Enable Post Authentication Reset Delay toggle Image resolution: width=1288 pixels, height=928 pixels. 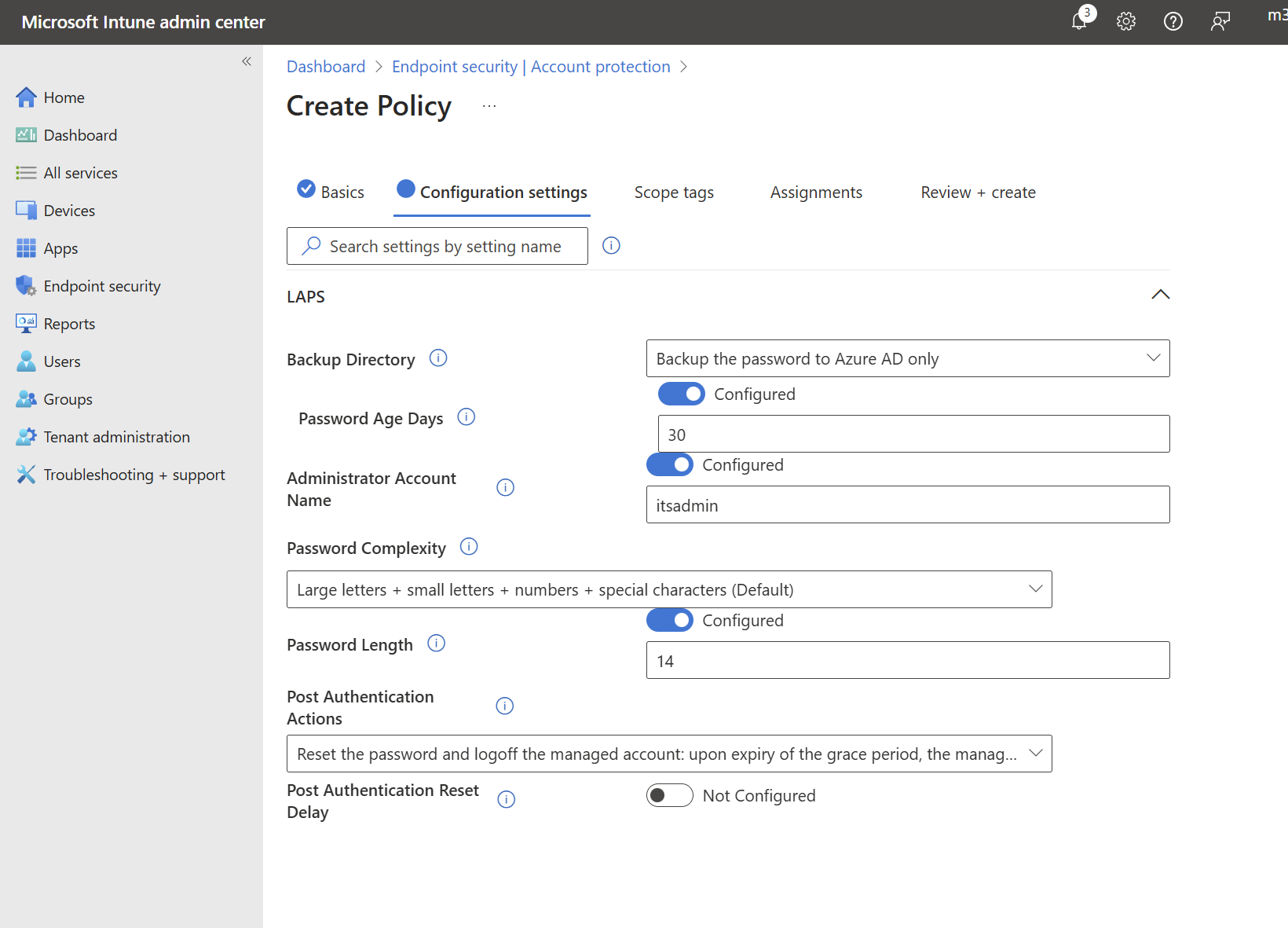669,795
